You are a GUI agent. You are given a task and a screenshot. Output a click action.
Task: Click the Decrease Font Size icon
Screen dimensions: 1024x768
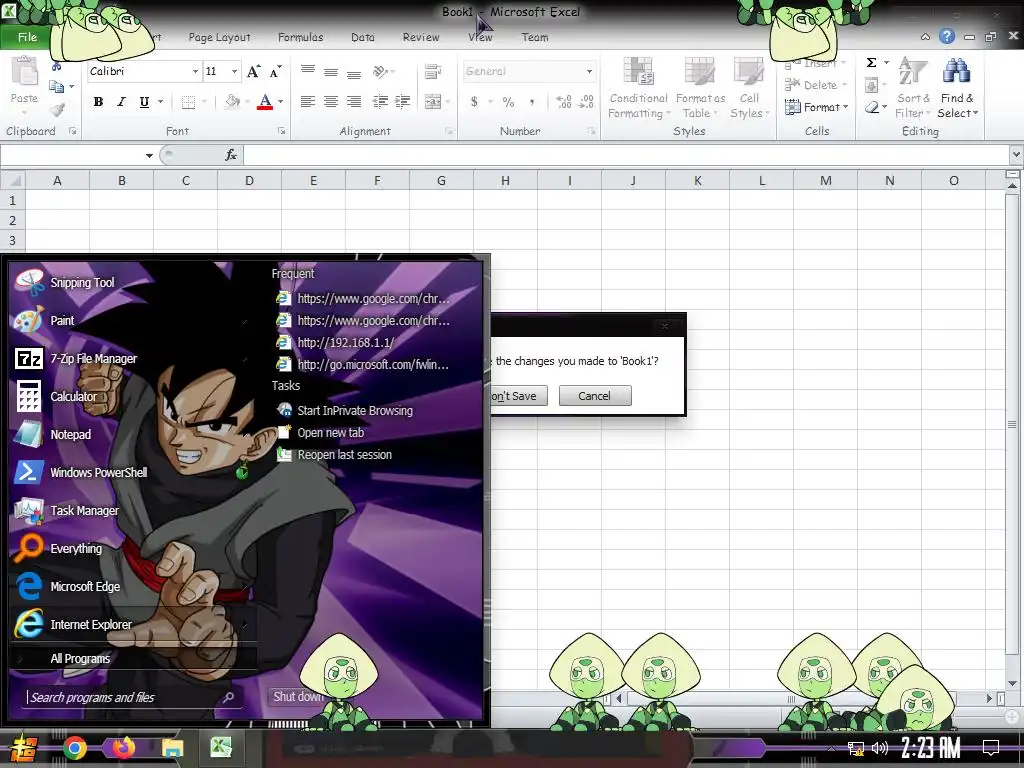276,72
